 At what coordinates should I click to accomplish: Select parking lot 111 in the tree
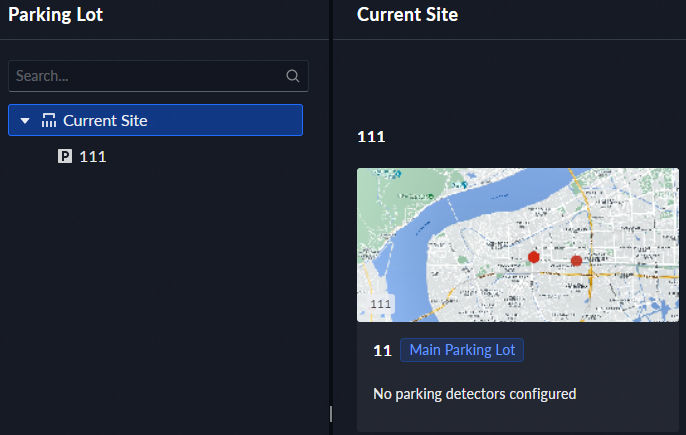coord(92,157)
